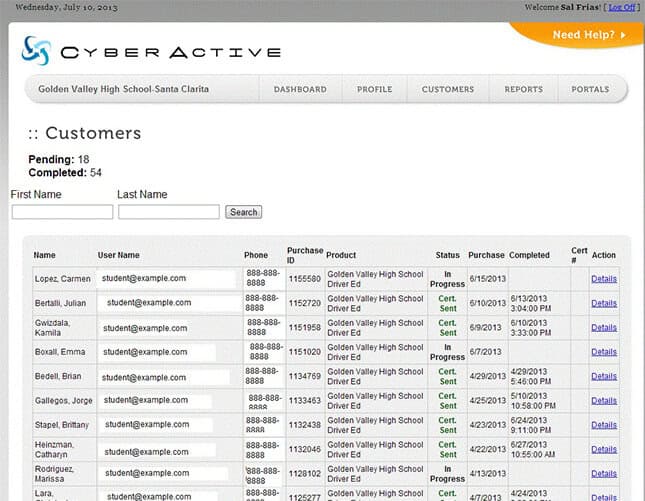
Task: Click the Status column header
Action: pos(448,255)
